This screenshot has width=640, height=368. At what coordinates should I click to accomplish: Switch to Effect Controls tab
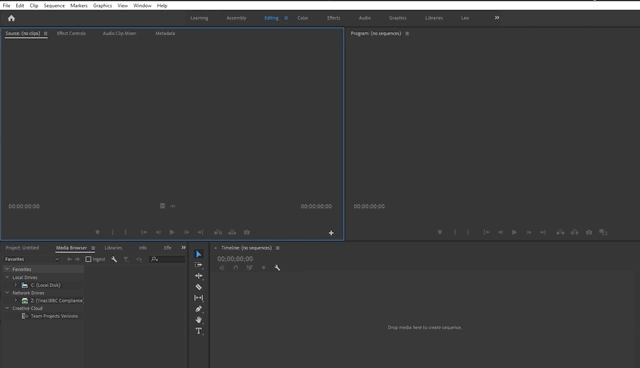tap(71, 33)
